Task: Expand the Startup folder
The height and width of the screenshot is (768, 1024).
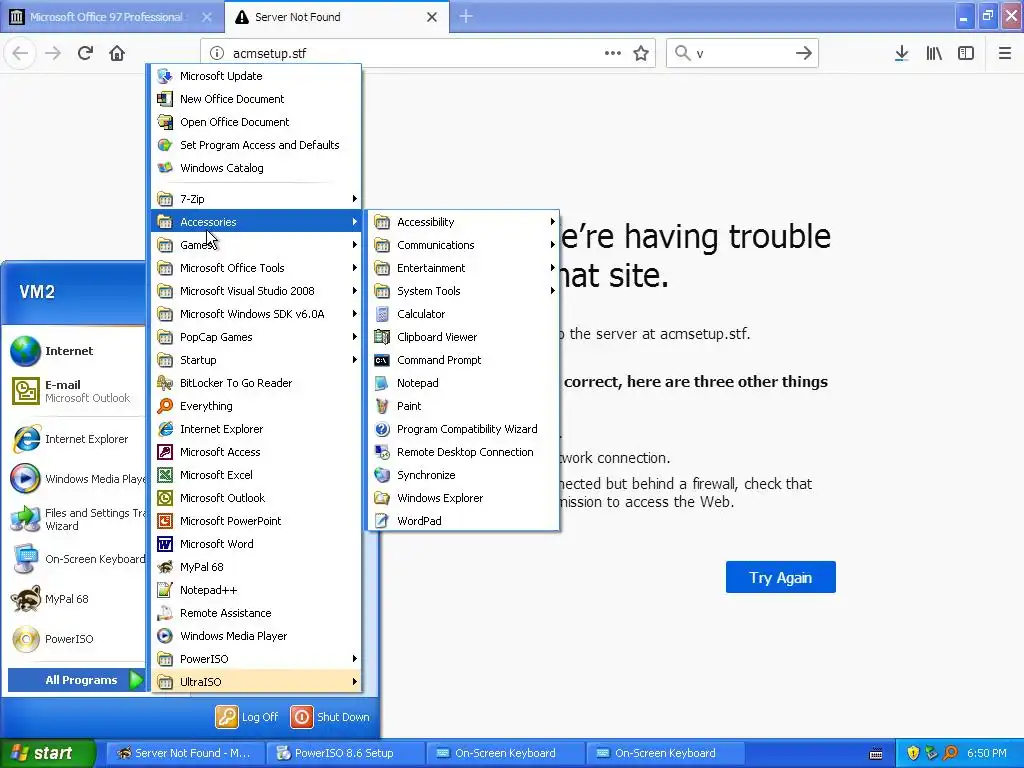Action: click(x=256, y=360)
